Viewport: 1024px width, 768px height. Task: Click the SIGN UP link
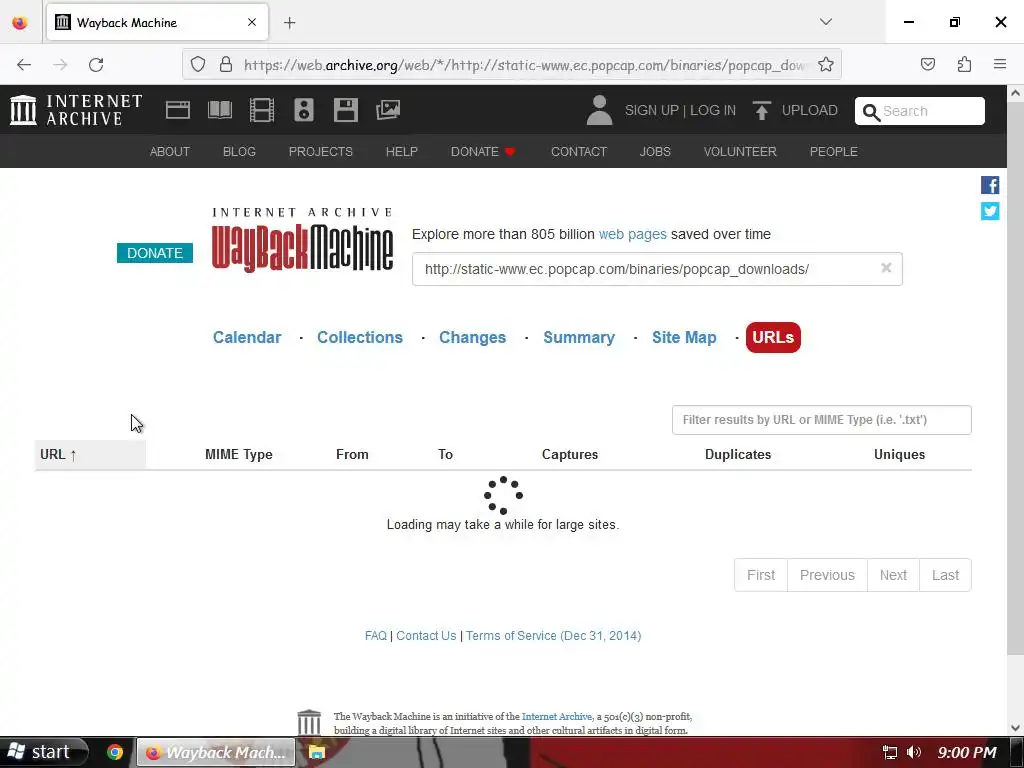click(651, 110)
